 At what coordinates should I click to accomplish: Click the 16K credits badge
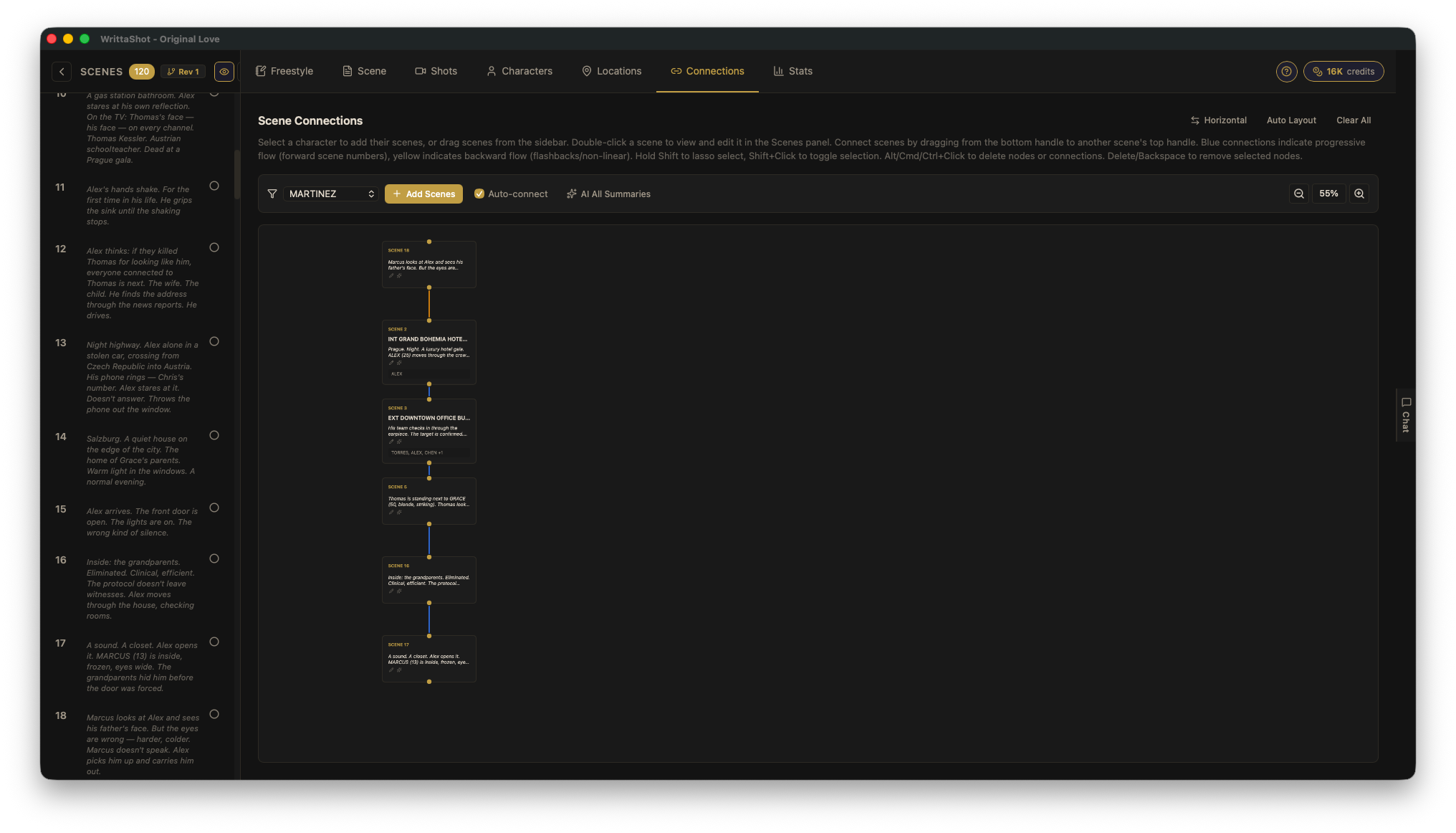(1343, 72)
